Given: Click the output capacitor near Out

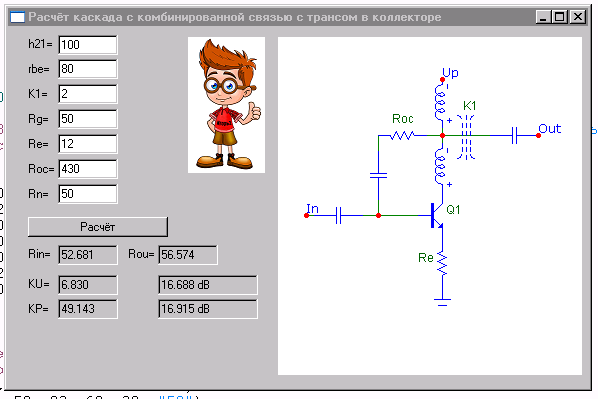Looking at the screenshot, I should (514, 135).
